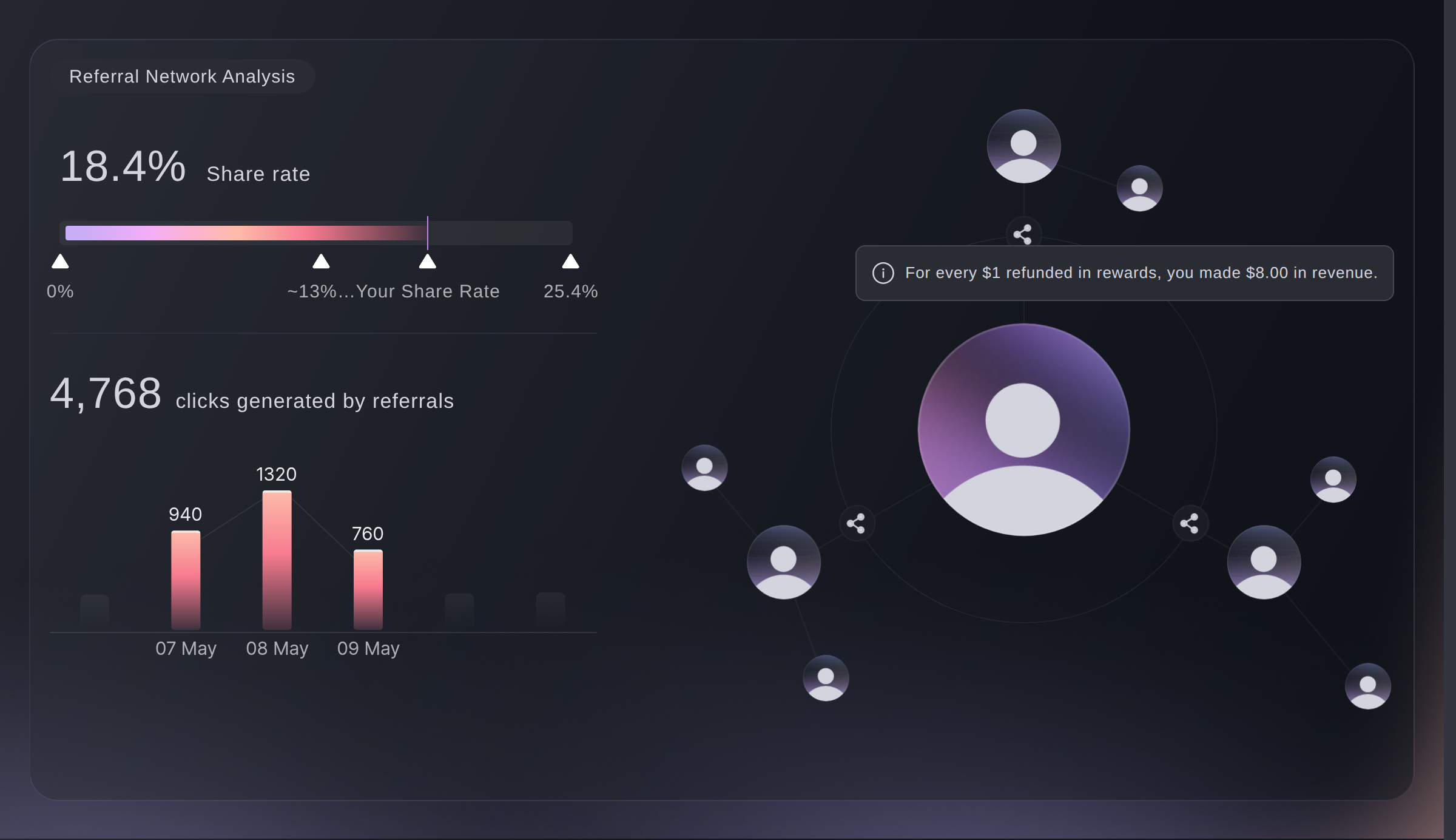Click the 940 bar value label

click(186, 514)
